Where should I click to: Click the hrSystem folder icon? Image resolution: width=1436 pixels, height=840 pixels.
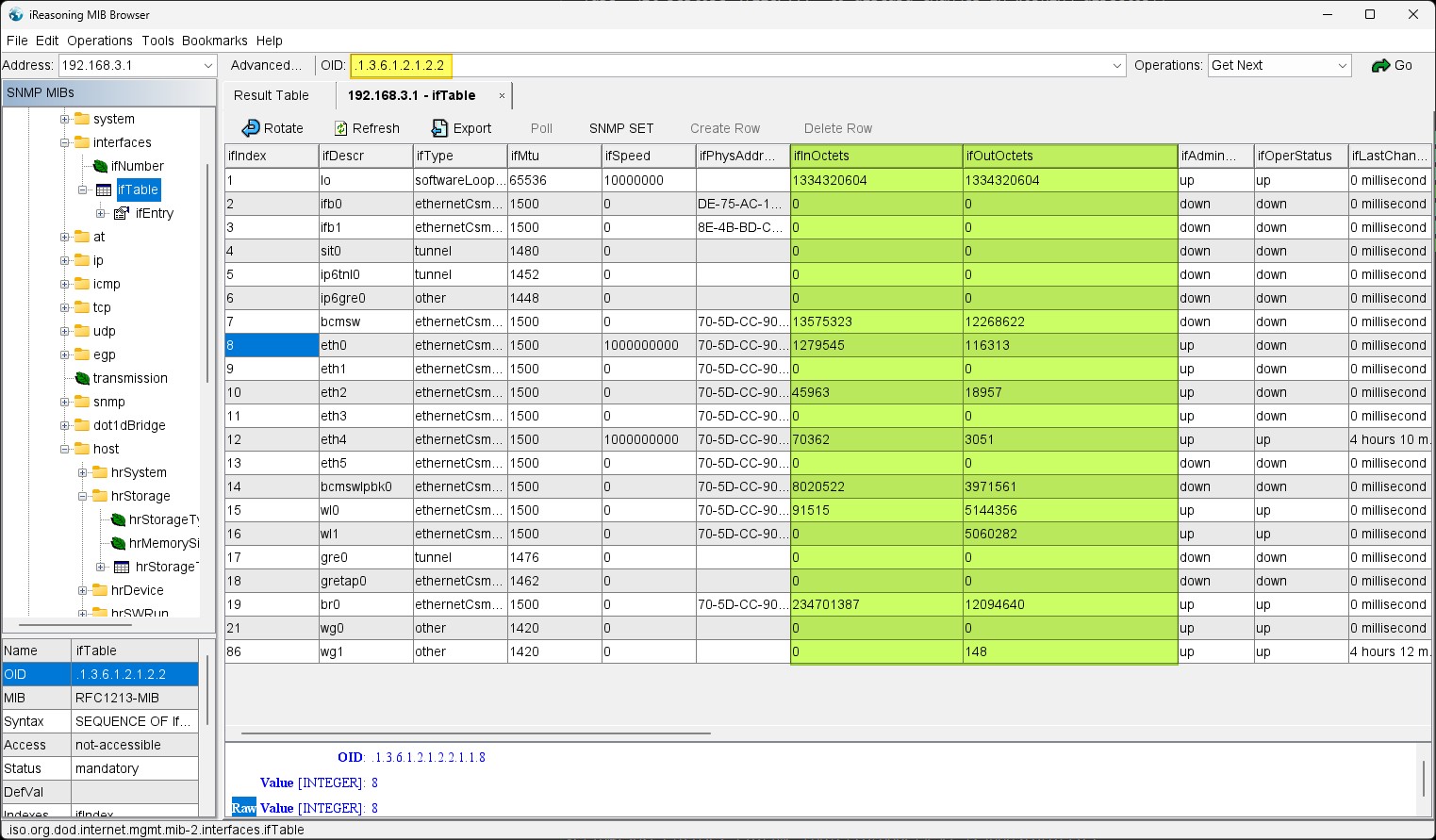point(100,472)
